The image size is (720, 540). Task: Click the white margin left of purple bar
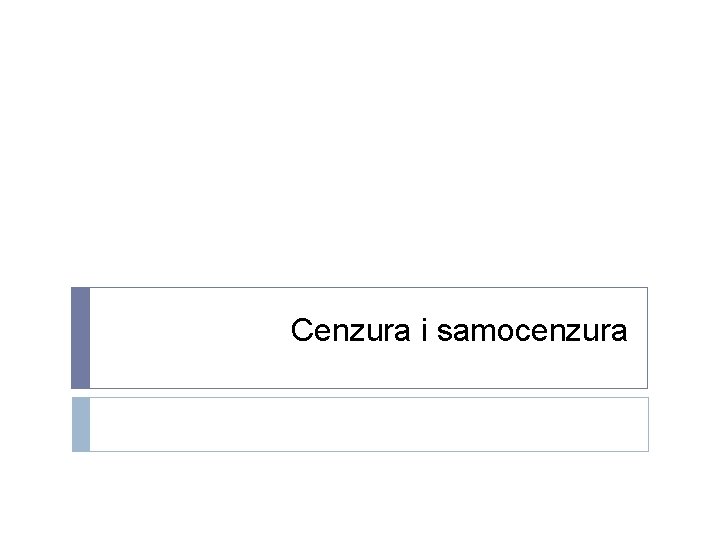35,338
